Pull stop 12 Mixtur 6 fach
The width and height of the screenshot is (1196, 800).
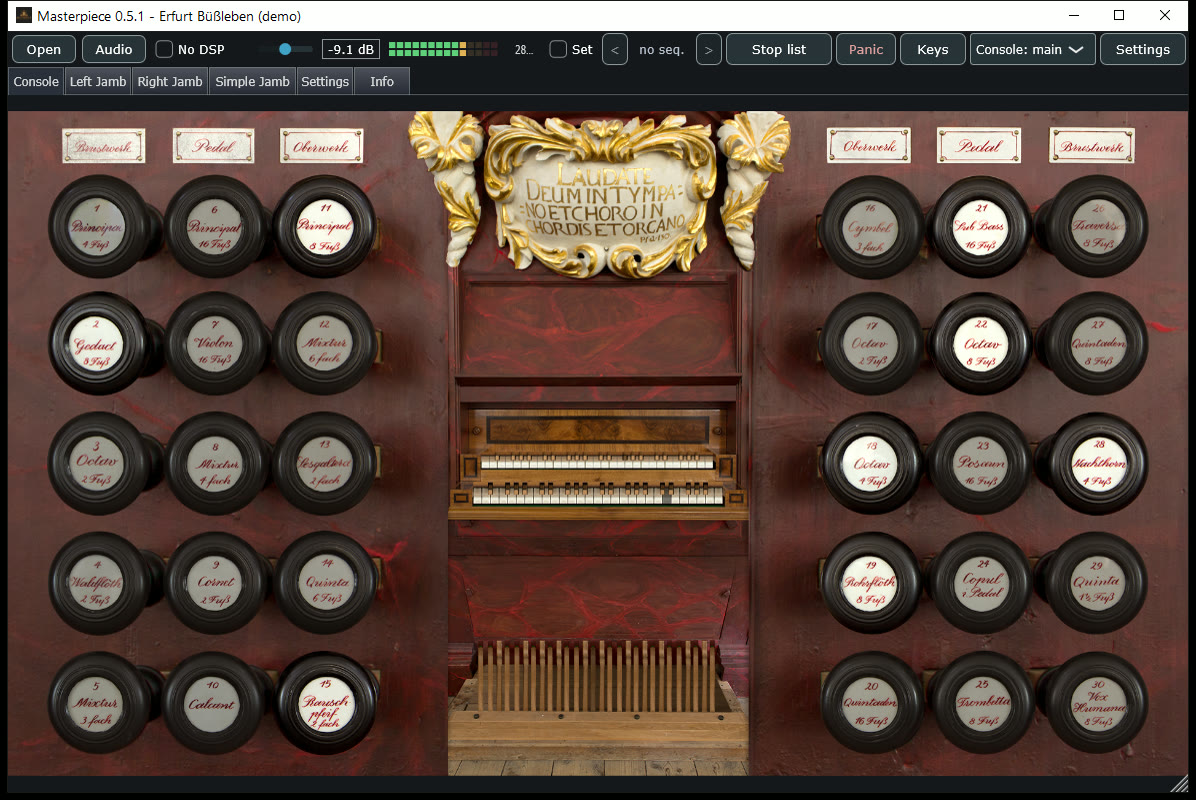tap(325, 344)
